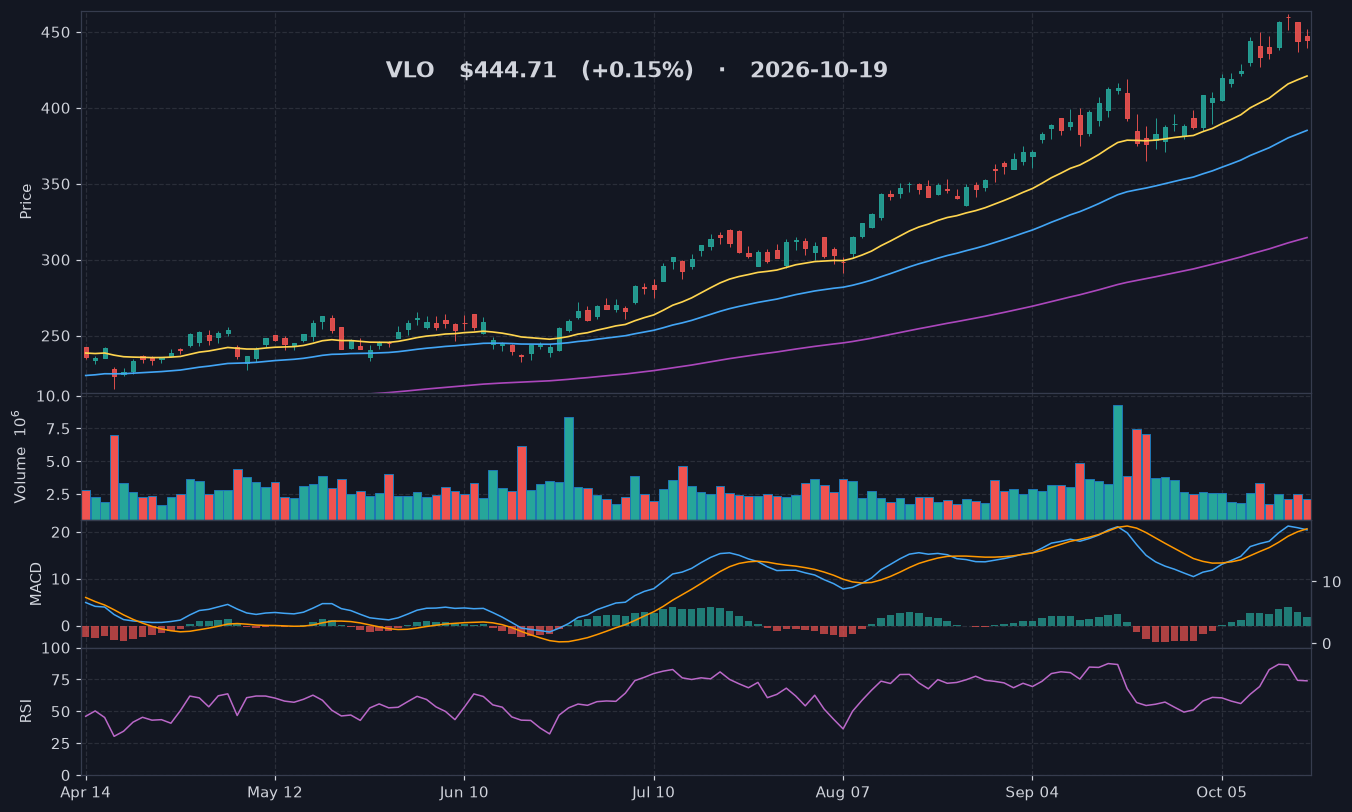Click the MACD axis label
Viewport: 1352px width, 812px height.
(x=36, y=583)
